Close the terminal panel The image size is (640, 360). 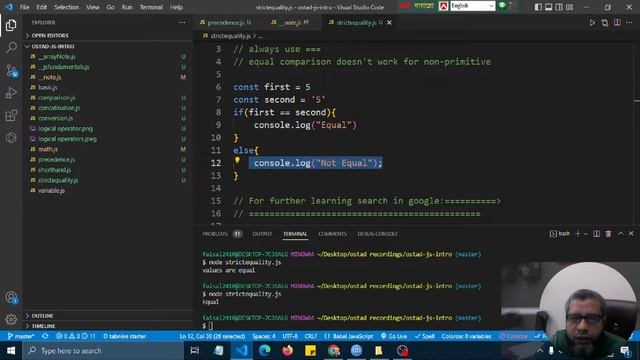click(631, 233)
